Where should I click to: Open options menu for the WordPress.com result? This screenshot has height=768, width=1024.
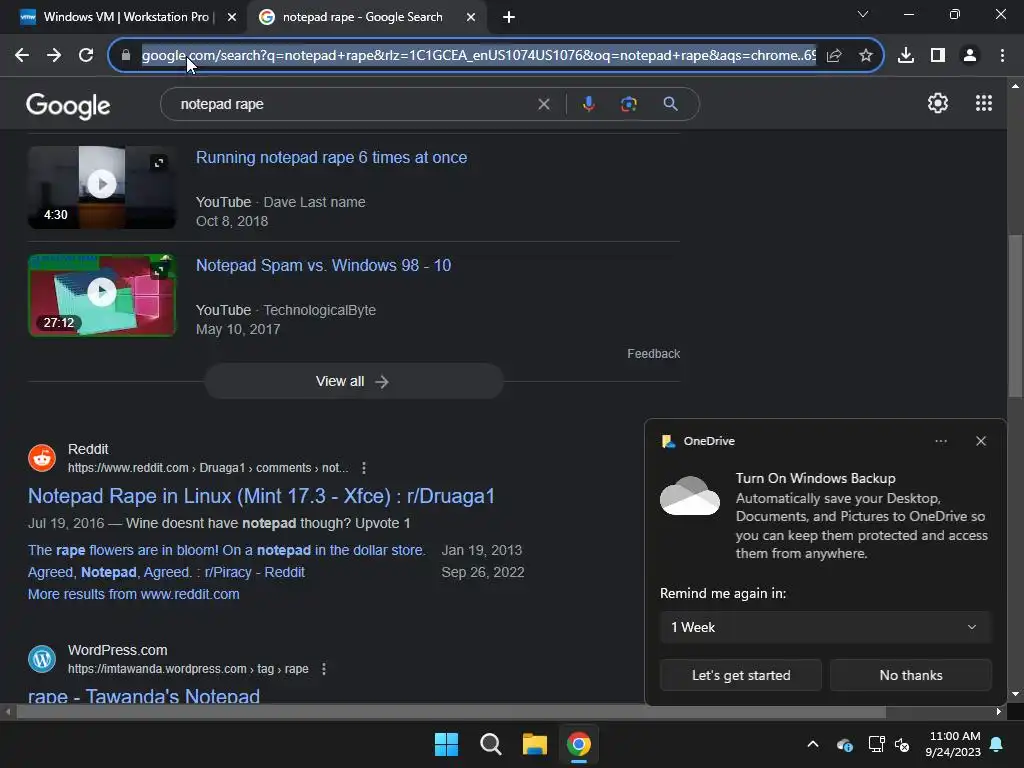pyautogui.click(x=324, y=669)
